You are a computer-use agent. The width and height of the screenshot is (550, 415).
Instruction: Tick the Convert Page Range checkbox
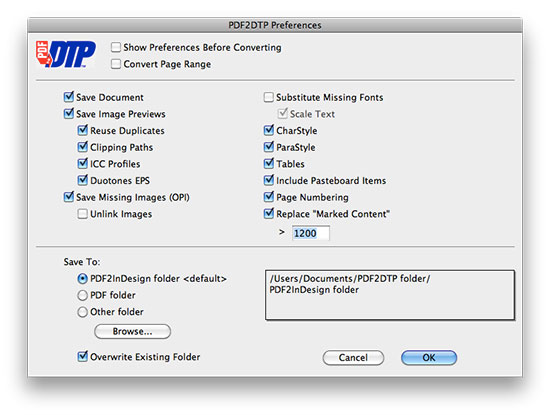pos(116,64)
